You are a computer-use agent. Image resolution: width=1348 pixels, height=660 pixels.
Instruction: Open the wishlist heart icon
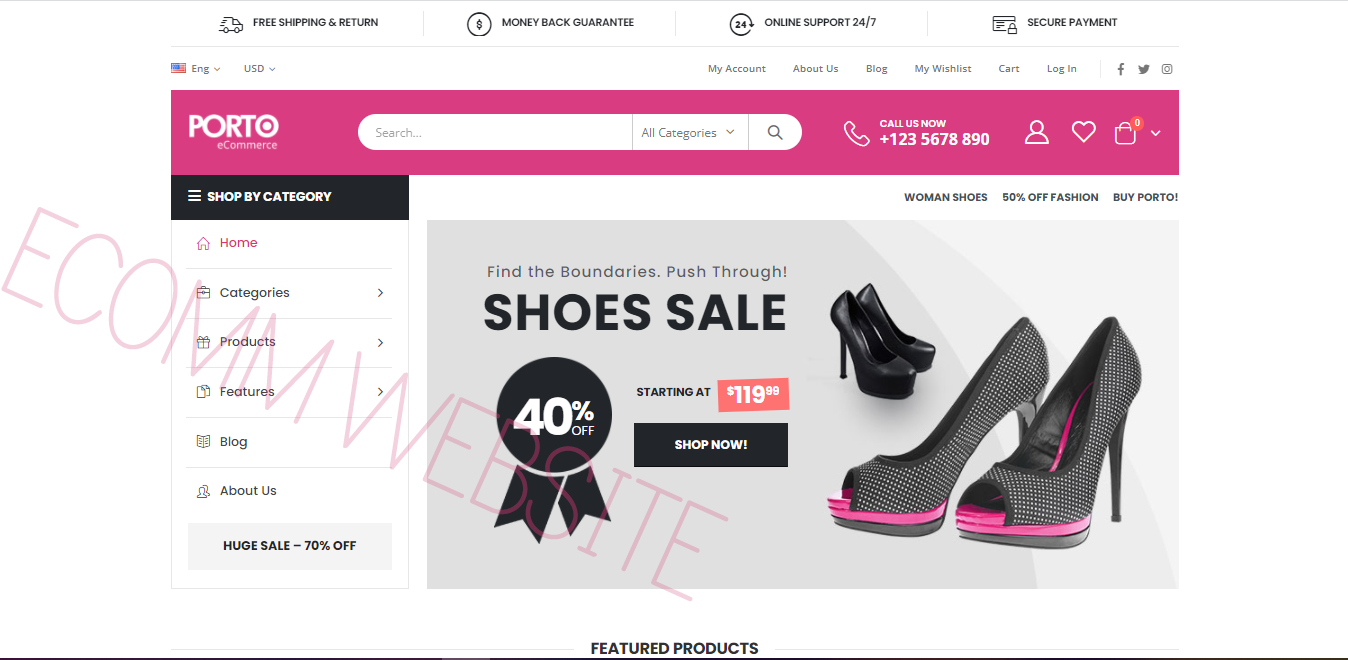click(1084, 132)
